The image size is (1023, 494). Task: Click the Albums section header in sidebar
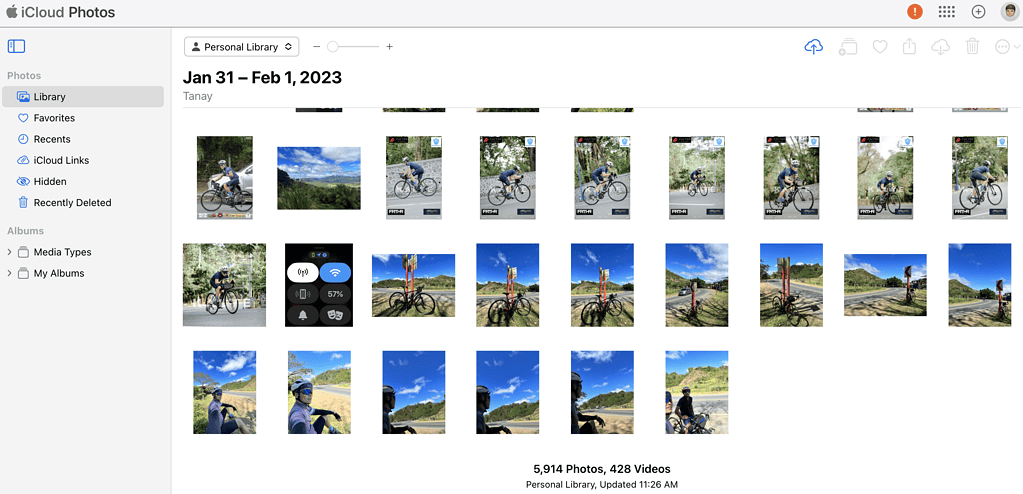(x=25, y=231)
